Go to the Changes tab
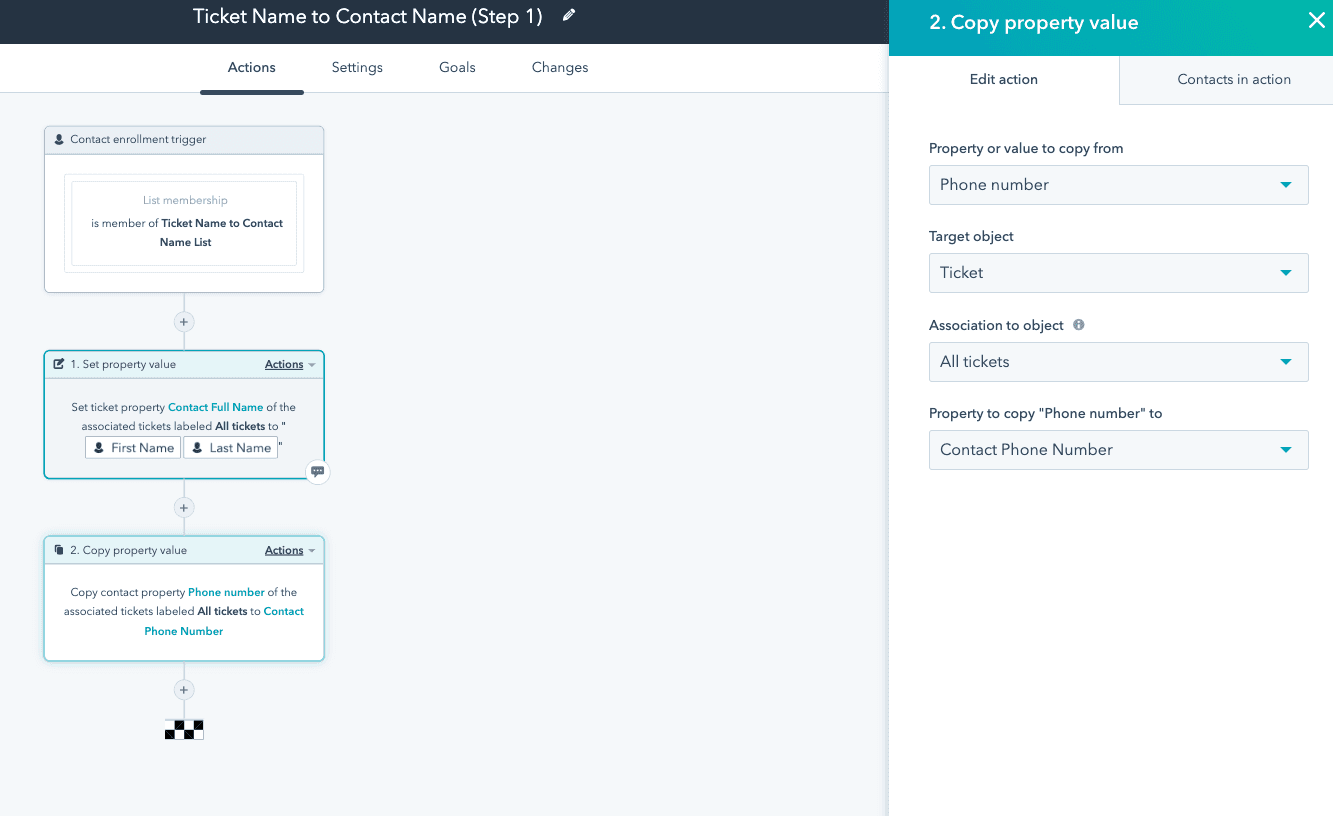This screenshot has height=816, width=1333. pyautogui.click(x=560, y=68)
